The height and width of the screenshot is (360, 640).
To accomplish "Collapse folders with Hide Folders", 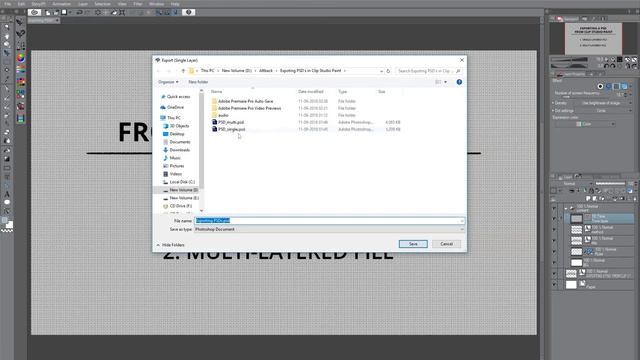I will 171,245.
